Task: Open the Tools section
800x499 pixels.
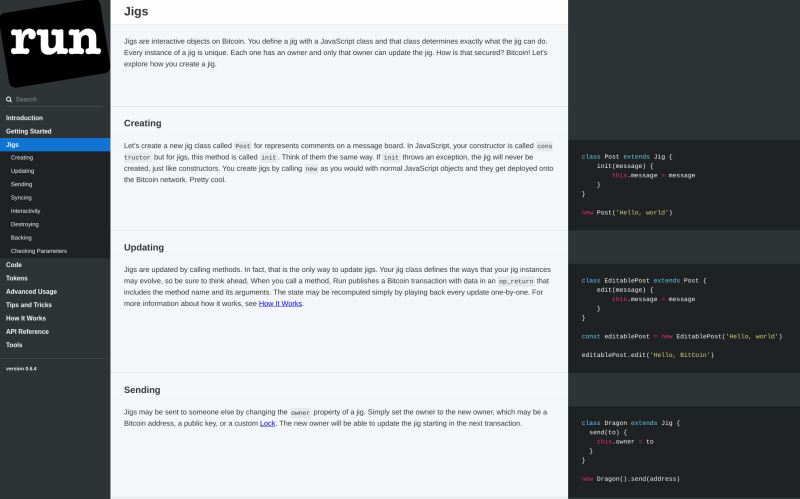Action: [14, 345]
